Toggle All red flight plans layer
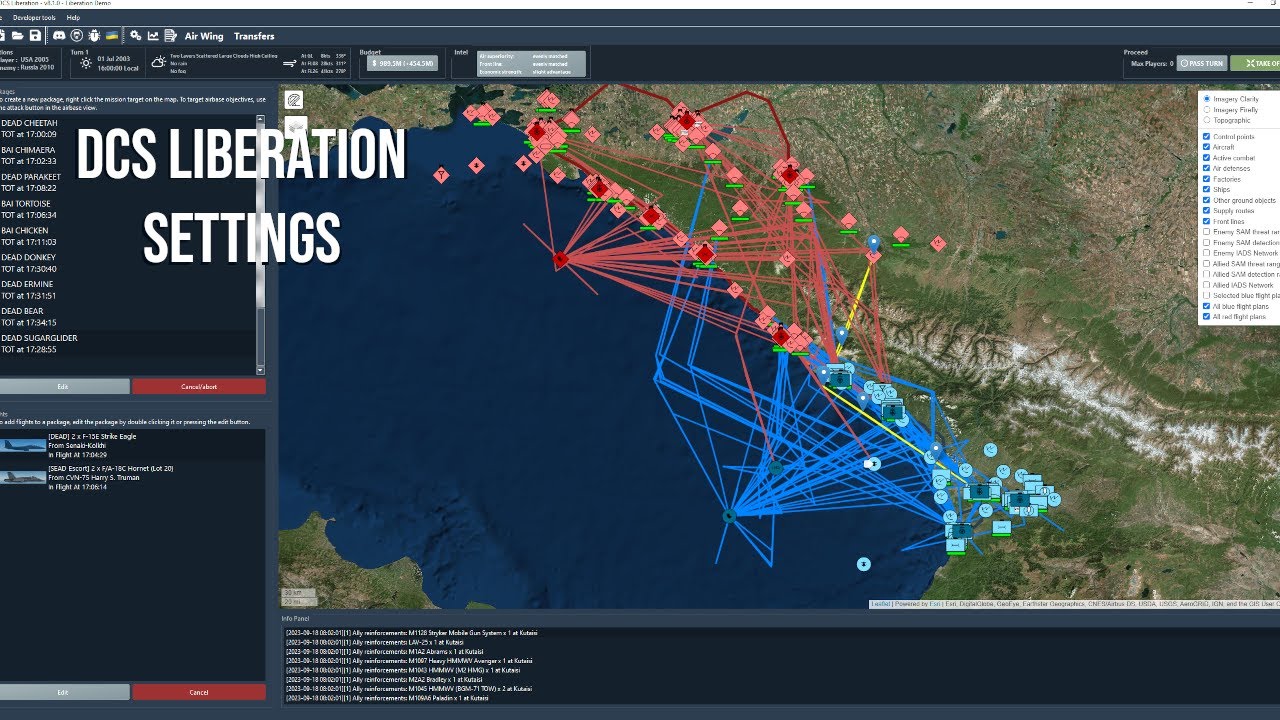Viewport: 1280px width, 720px height. pos(1207,317)
